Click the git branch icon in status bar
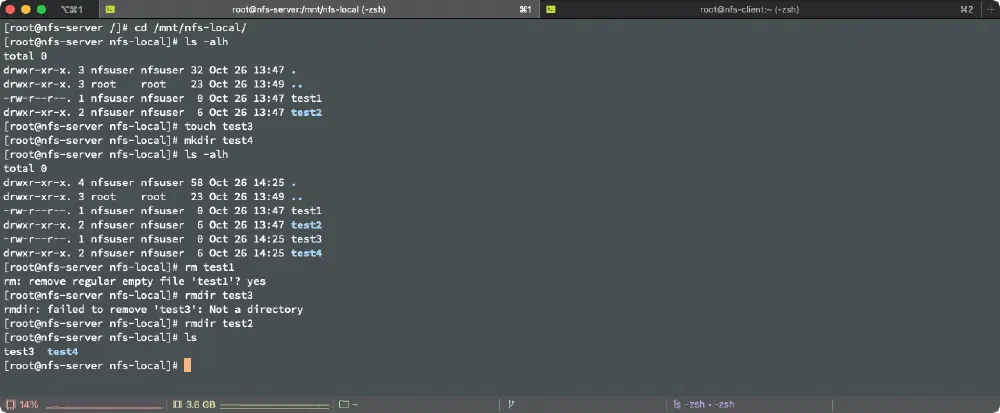The height and width of the screenshot is (413, 1000). point(511,404)
